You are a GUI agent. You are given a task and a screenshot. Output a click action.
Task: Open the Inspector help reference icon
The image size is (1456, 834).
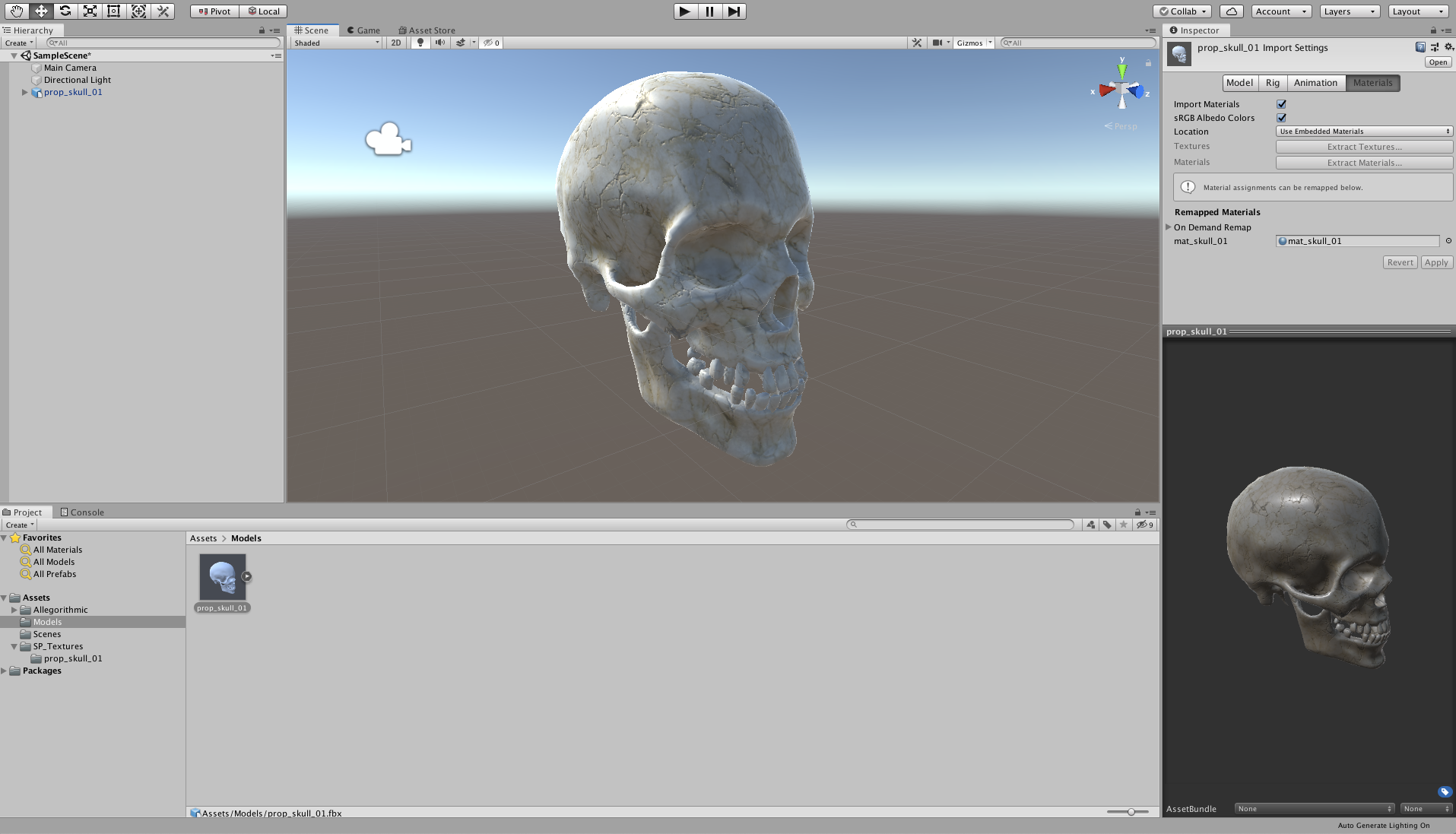pyautogui.click(x=1420, y=47)
